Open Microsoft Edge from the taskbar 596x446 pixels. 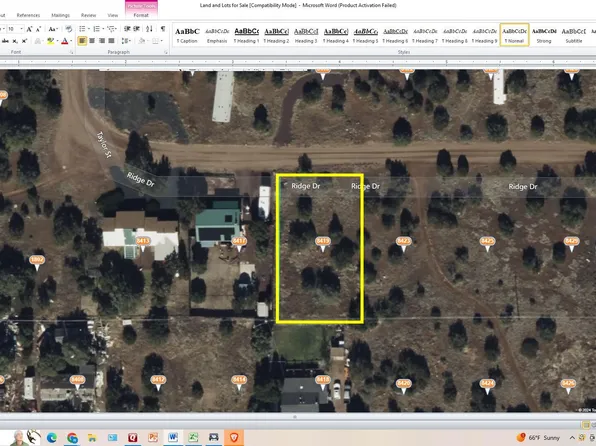click(51, 438)
